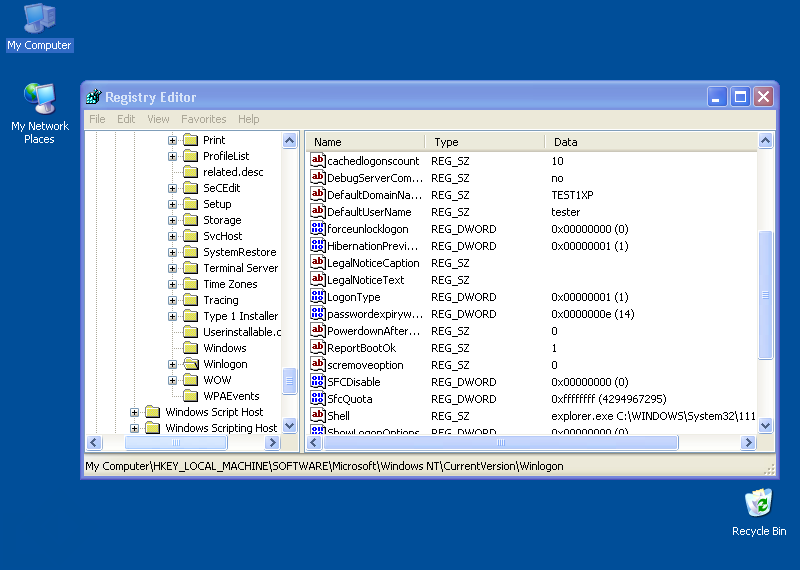Click the DWORD icon beside LogonType
800x570 pixels.
point(317,297)
